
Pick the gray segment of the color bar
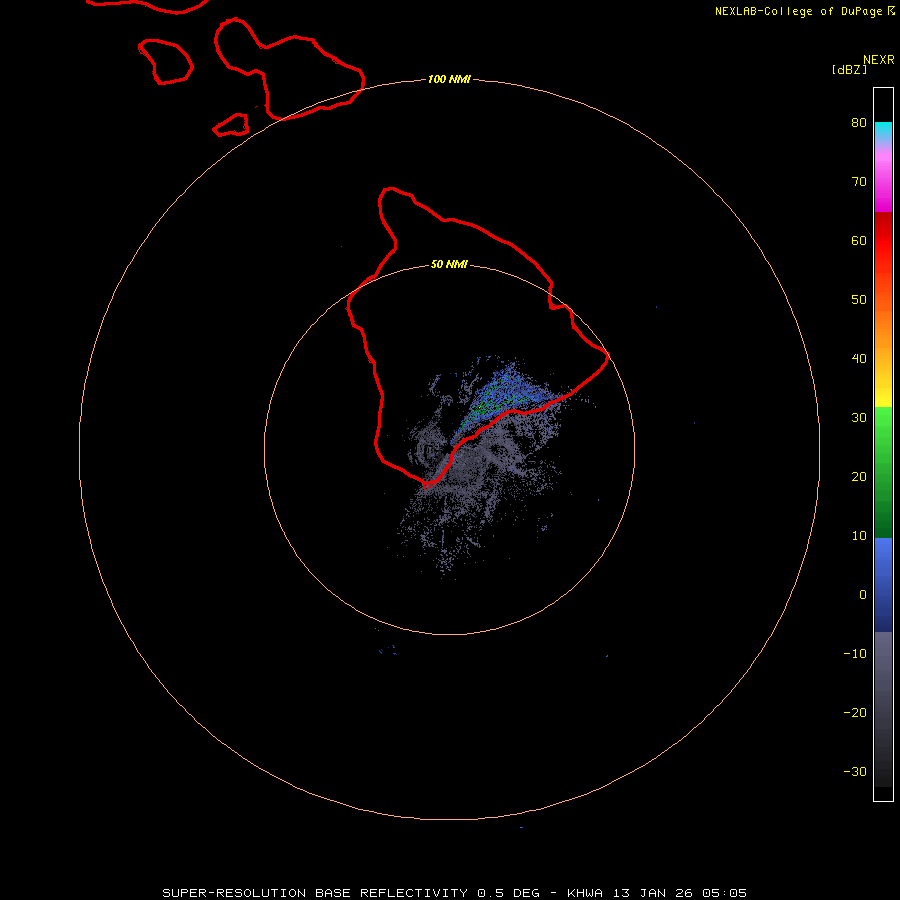(x=883, y=709)
